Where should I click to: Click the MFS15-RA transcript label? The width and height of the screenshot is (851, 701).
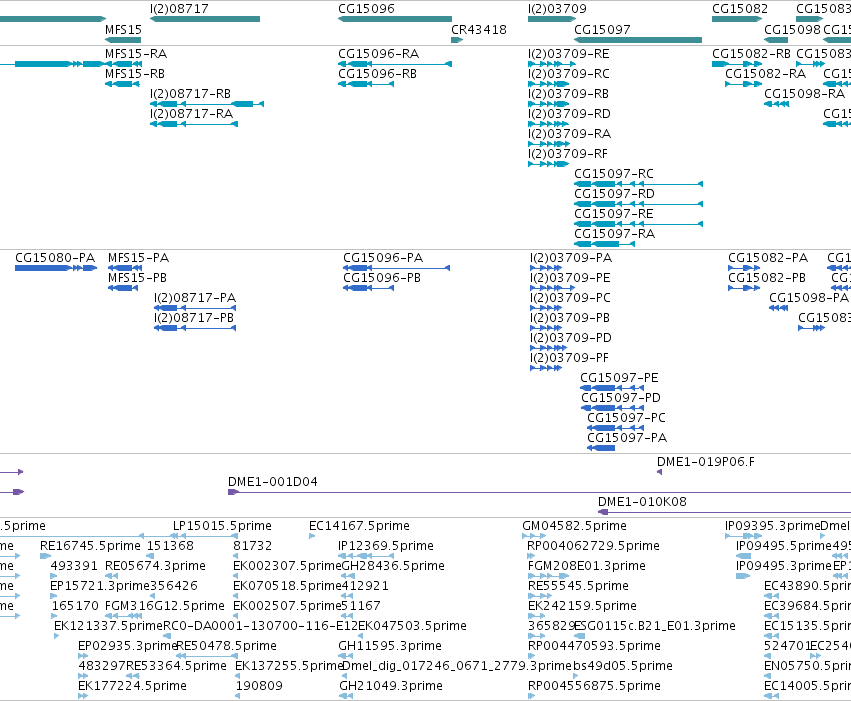pyautogui.click(x=136, y=54)
